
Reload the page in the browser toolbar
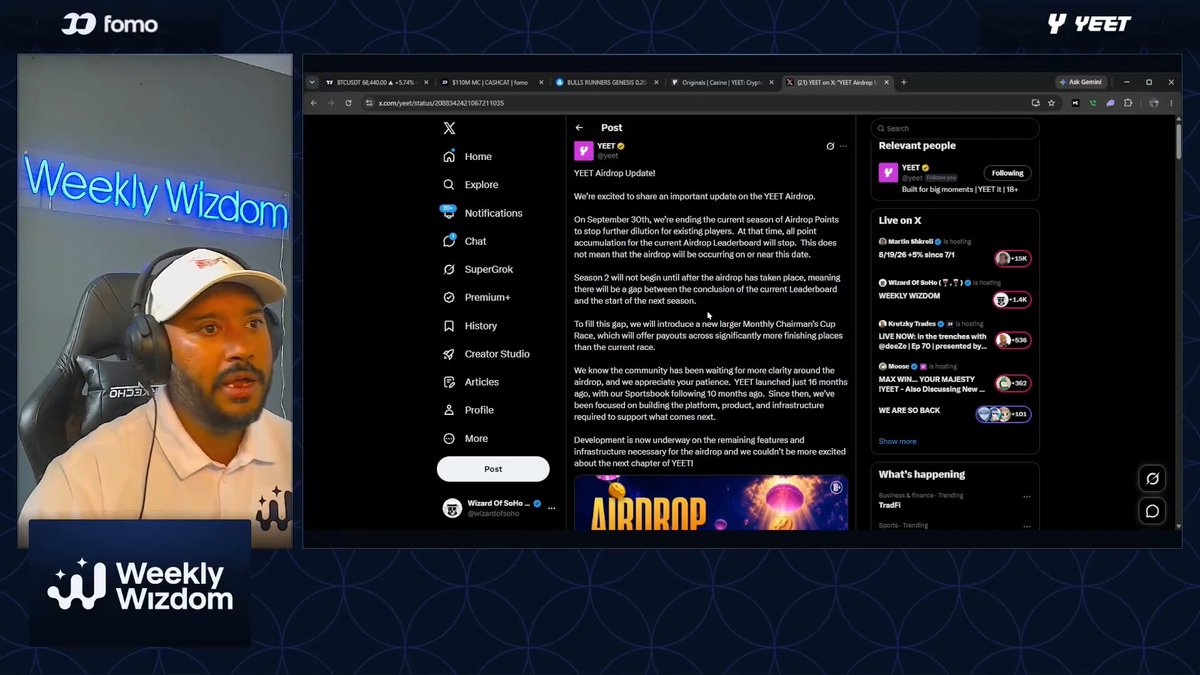(348, 103)
